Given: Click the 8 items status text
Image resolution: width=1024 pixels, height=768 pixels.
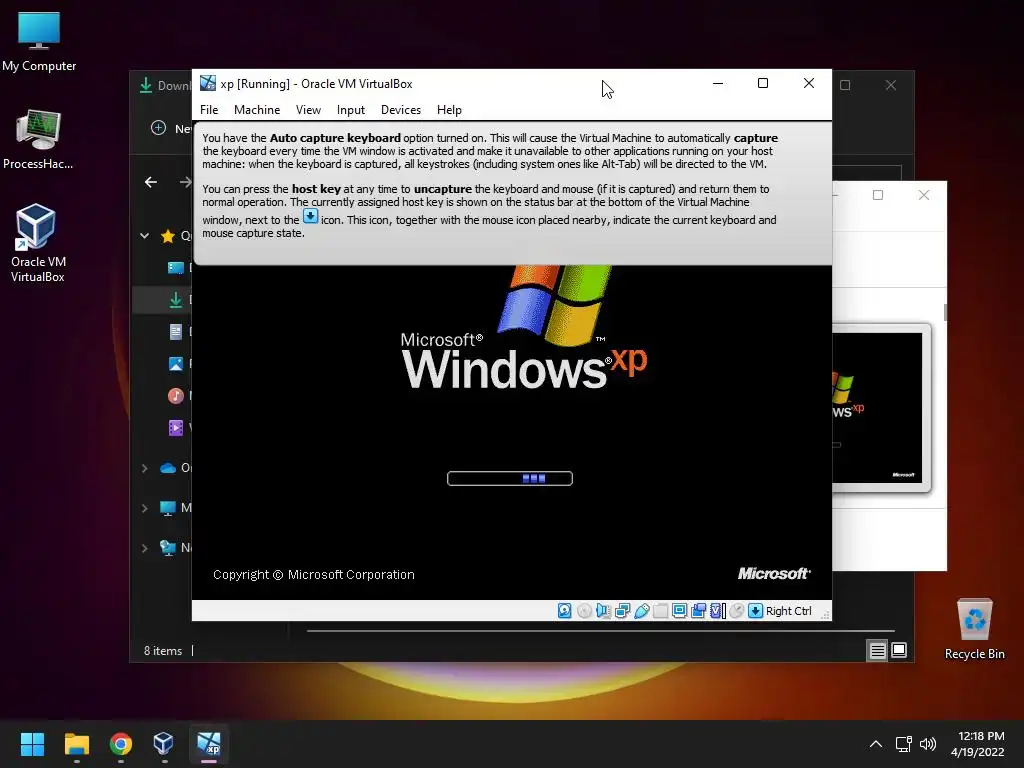Looking at the screenshot, I should tap(163, 650).
